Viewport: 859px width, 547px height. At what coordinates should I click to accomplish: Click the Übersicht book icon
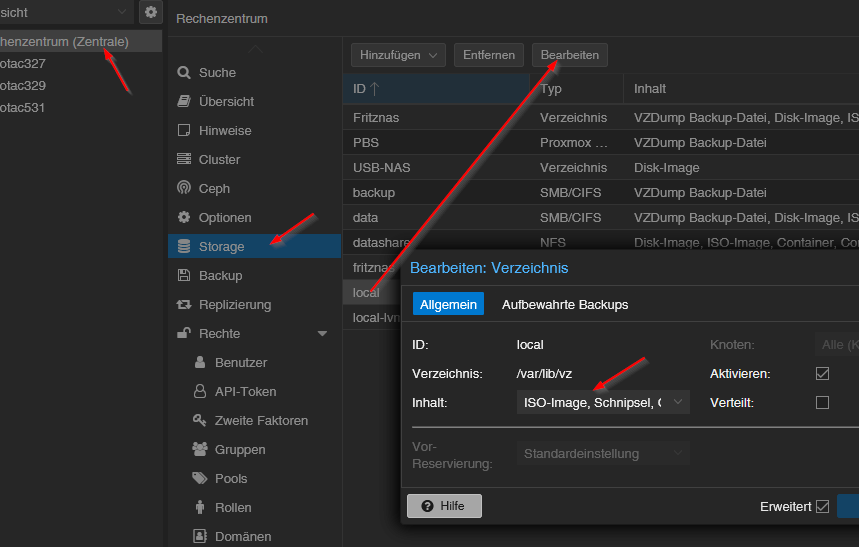(183, 102)
